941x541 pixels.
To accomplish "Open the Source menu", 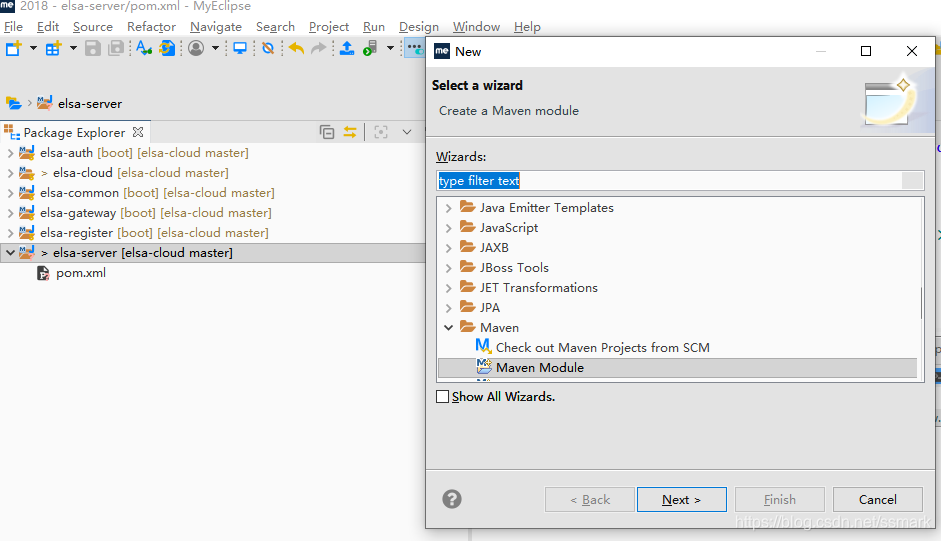I will tap(93, 26).
